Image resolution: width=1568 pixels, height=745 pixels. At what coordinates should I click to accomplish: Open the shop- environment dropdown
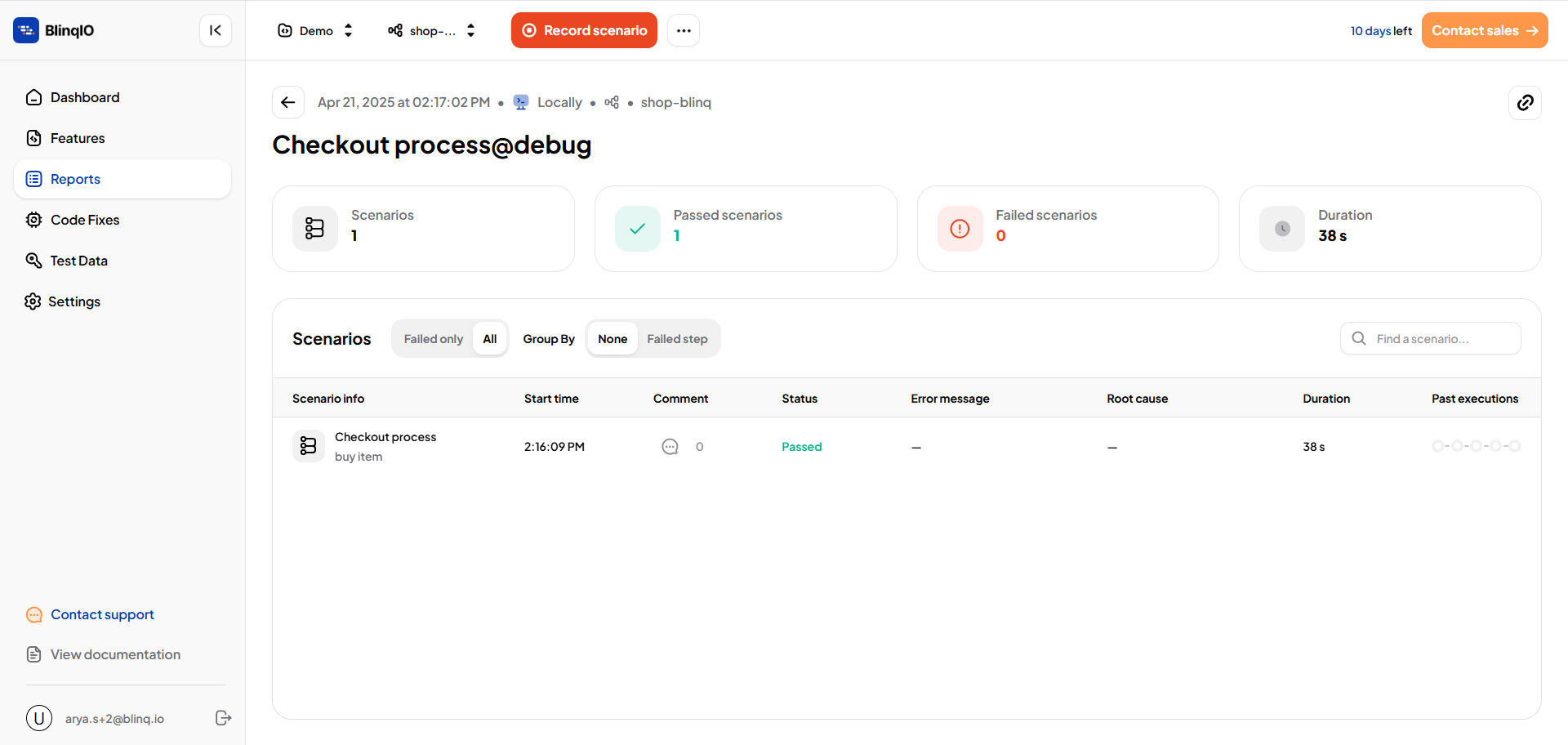(x=431, y=30)
